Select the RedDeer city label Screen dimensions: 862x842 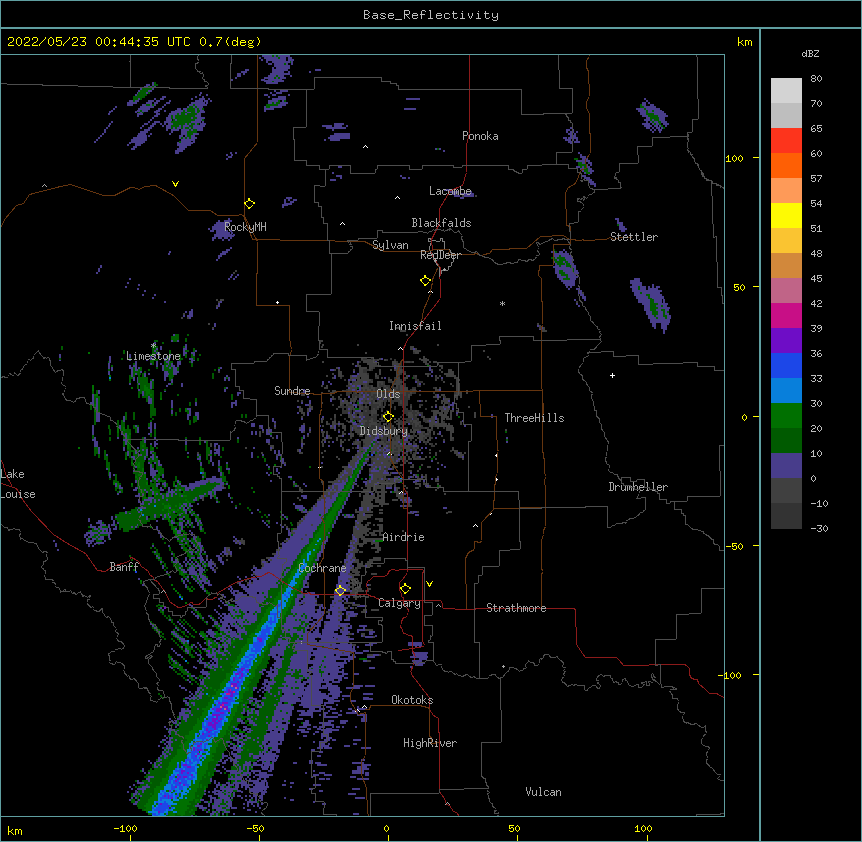(x=440, y=255)
